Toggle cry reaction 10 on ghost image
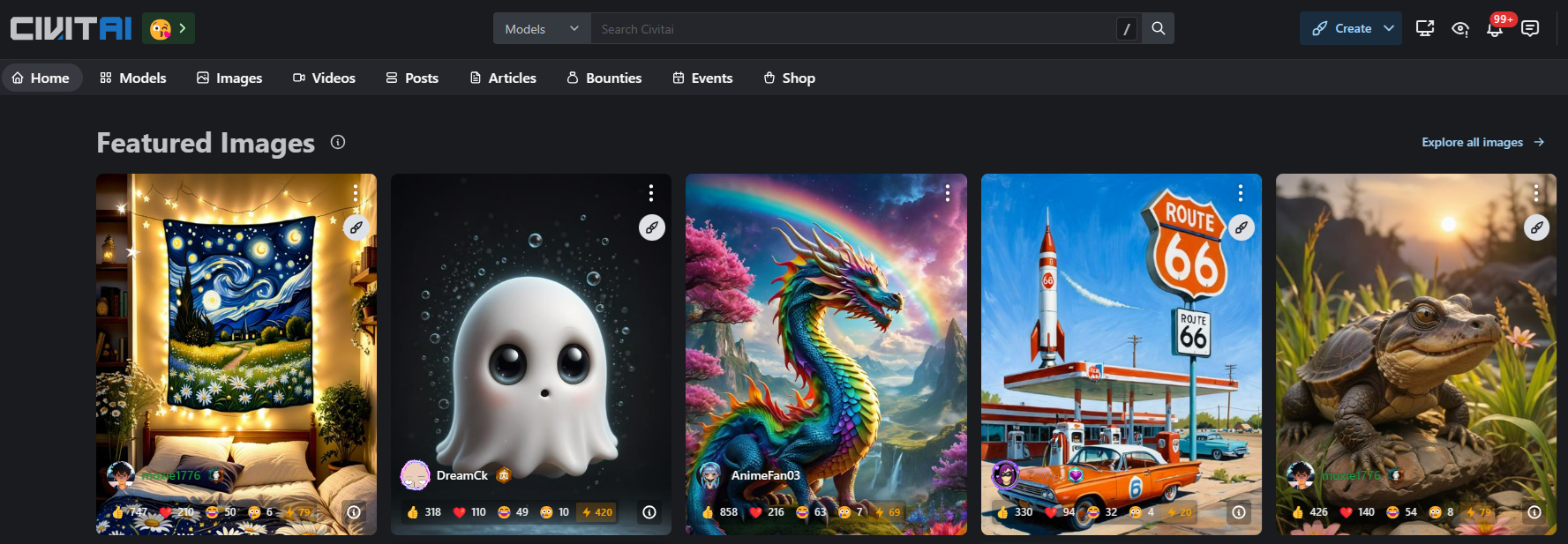1568x544 pixels. click(x=555, y=512)
